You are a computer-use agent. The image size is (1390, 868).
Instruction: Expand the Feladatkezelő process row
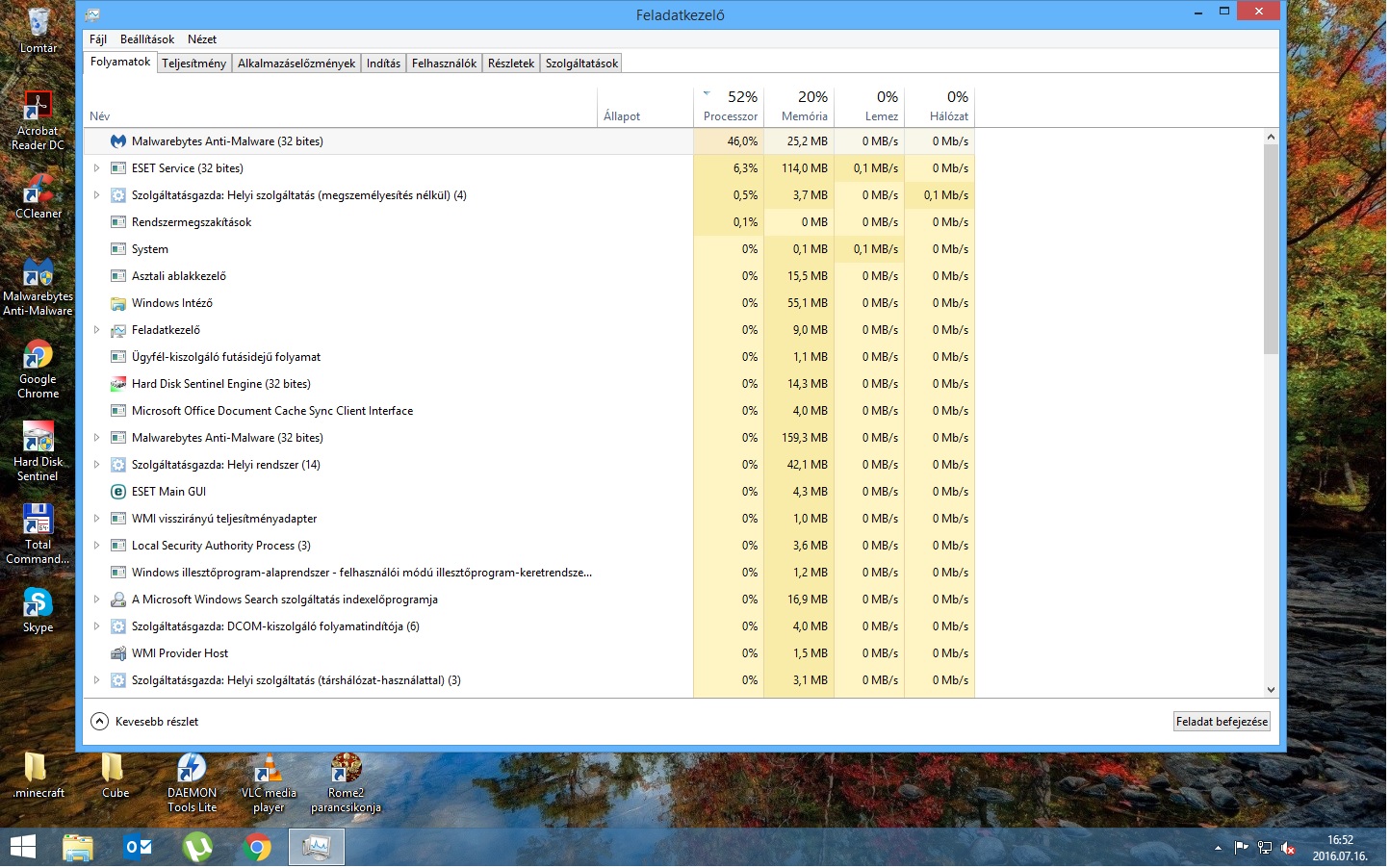[96, 330]
